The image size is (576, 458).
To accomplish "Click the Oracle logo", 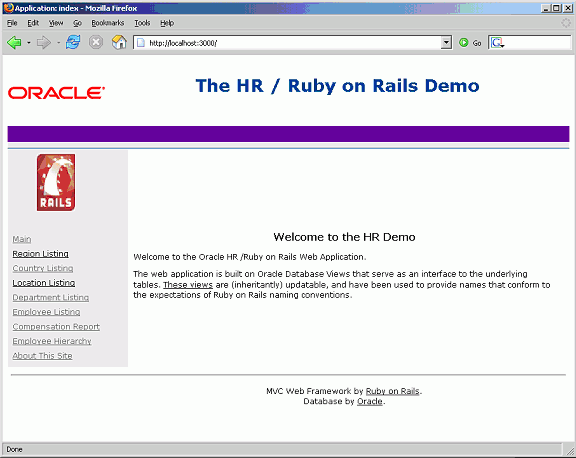I will 56,93.
